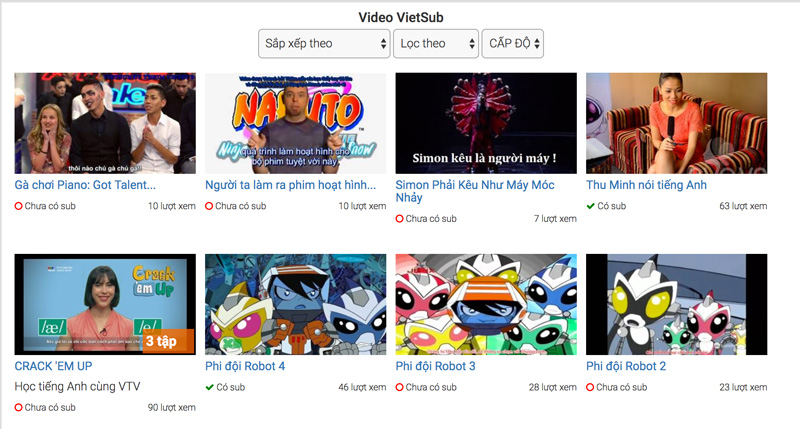This screenshot has height=429, width=800.
Task: Click the red circle icon under Phi đội Robot 2
Action: 590,387
